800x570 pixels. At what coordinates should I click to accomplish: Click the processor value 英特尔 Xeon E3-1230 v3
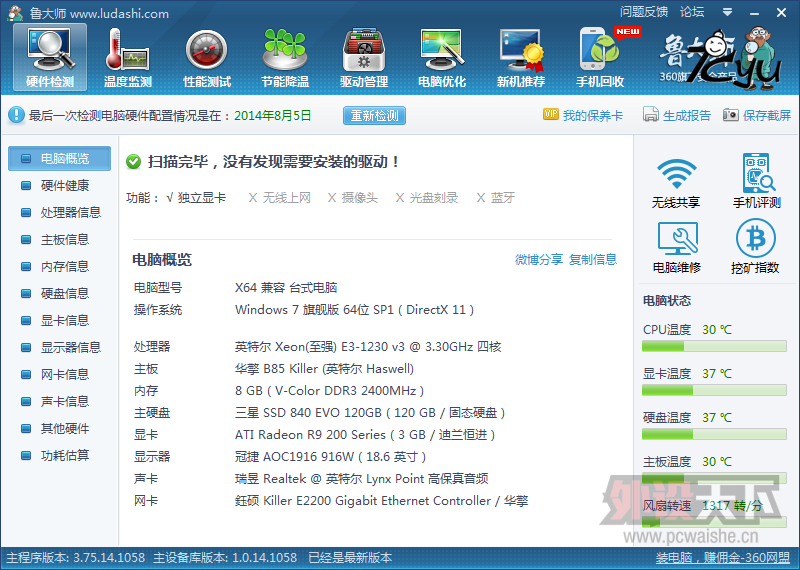[368, 347]
